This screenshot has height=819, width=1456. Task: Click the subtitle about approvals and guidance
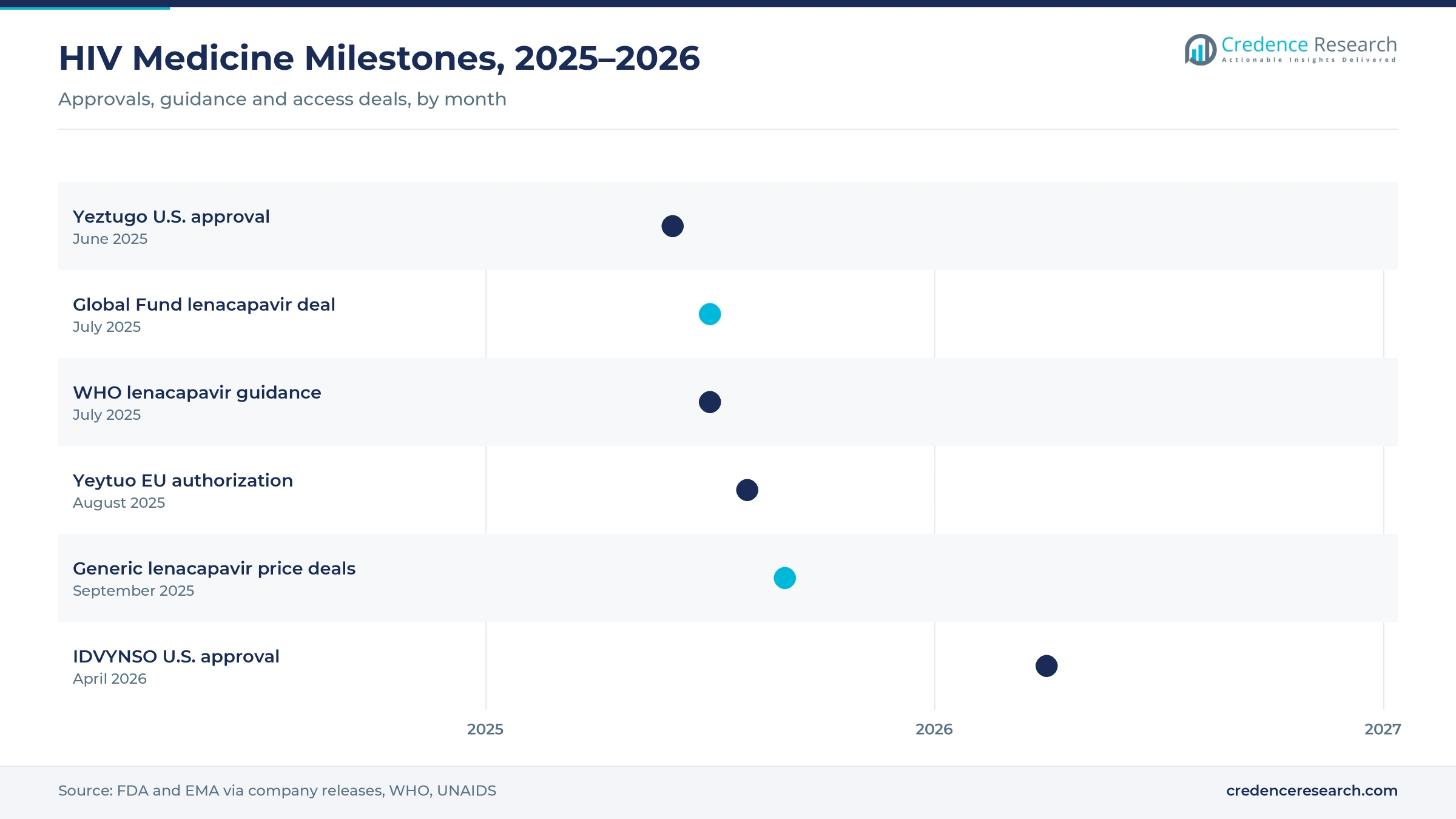pos(282,99)
